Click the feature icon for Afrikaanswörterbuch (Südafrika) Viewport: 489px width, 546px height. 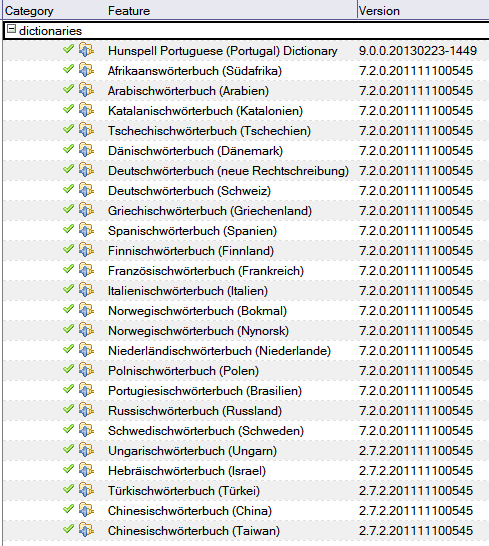pyautogui.click(x=86, y=70)
